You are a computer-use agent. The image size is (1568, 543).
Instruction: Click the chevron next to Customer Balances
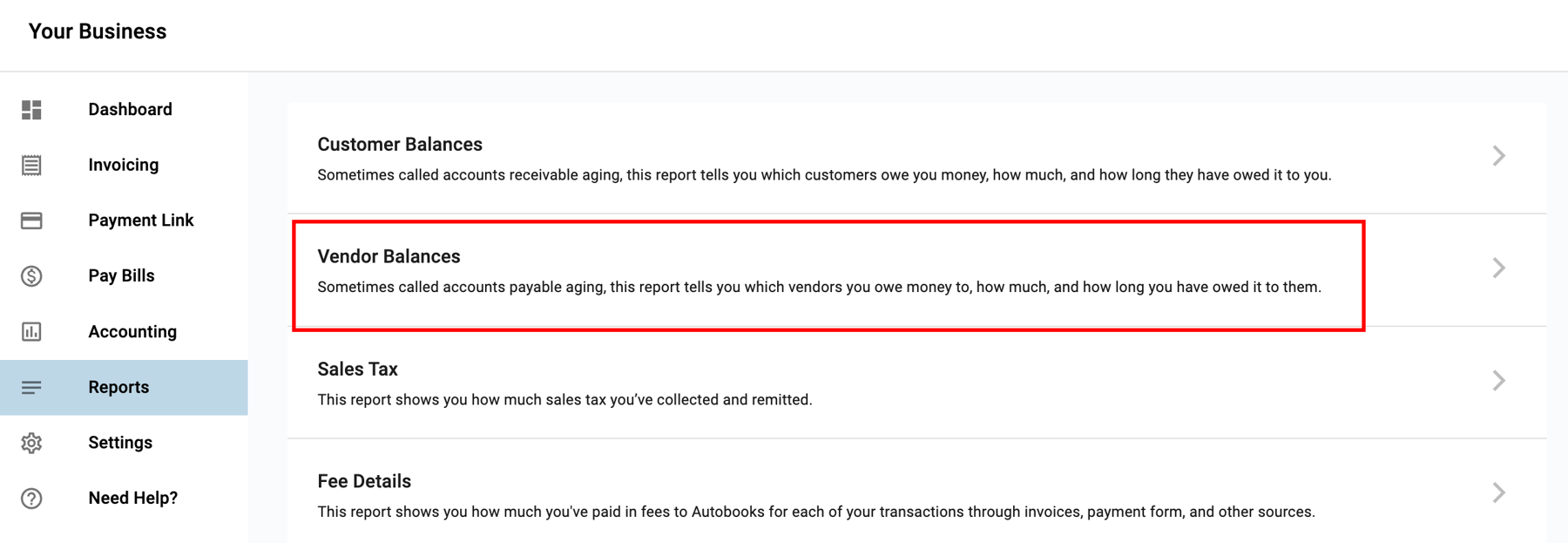click(x=1498, y=156)
